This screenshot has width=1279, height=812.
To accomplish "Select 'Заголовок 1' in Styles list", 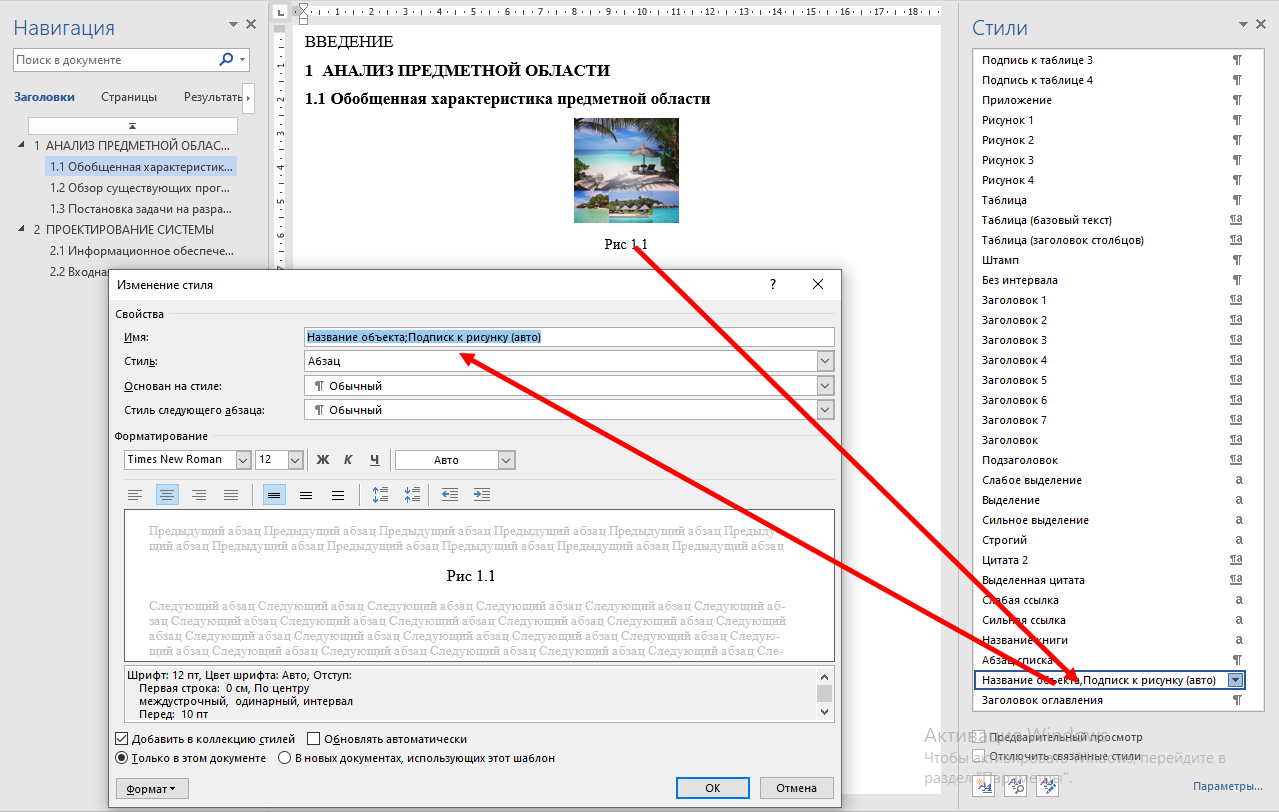I will coord(1014,300).
